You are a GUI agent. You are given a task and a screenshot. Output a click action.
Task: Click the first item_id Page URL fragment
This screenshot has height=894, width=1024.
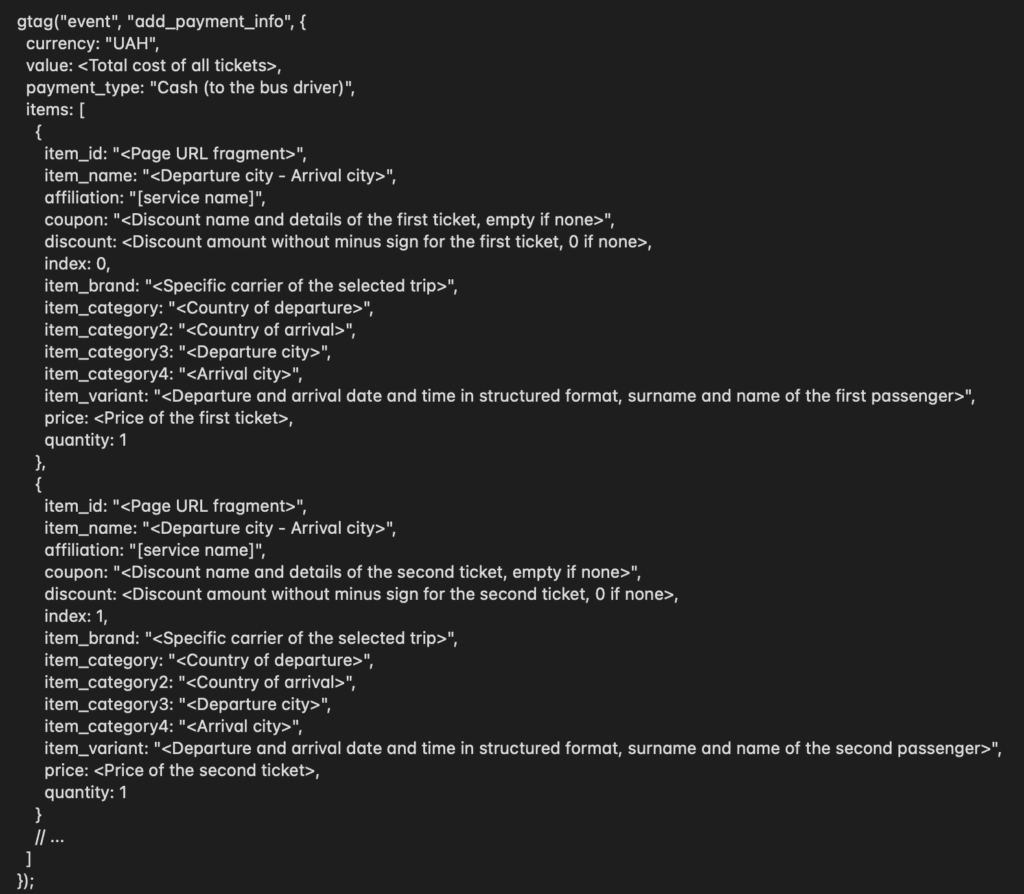tap(209, 154)
